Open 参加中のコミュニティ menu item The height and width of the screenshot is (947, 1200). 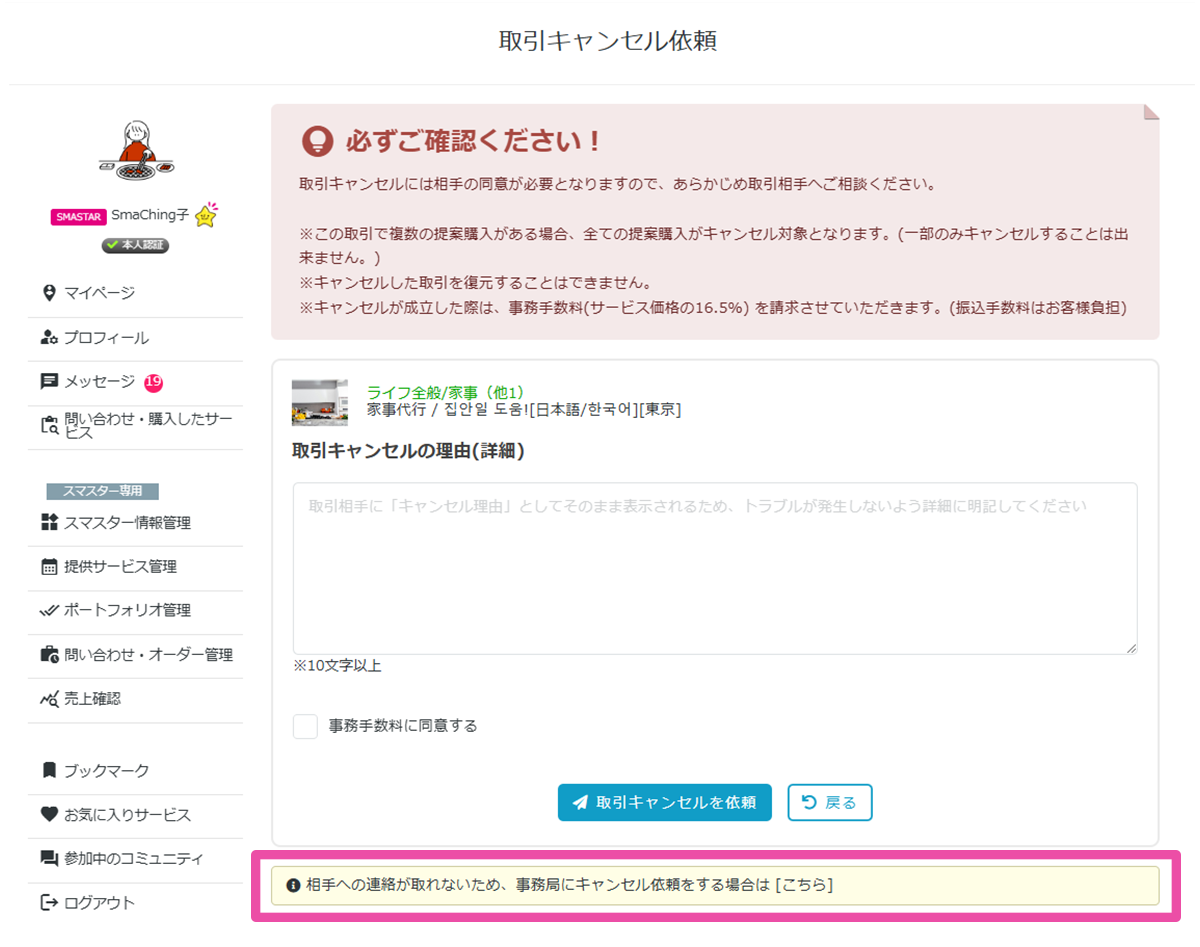pos(133,859)
